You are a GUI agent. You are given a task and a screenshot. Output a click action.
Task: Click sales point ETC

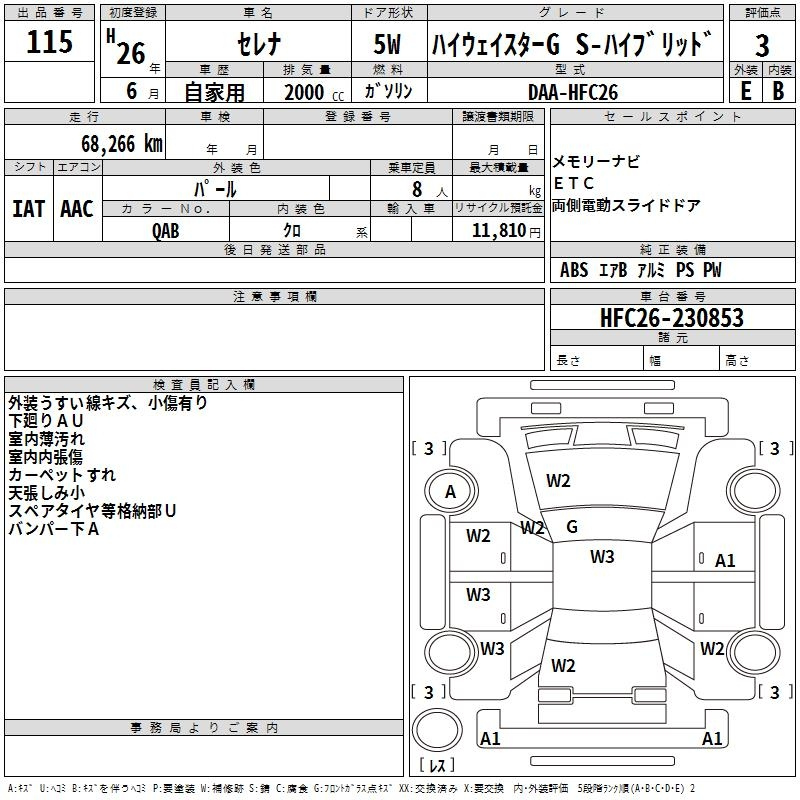(x=574, y=183)
